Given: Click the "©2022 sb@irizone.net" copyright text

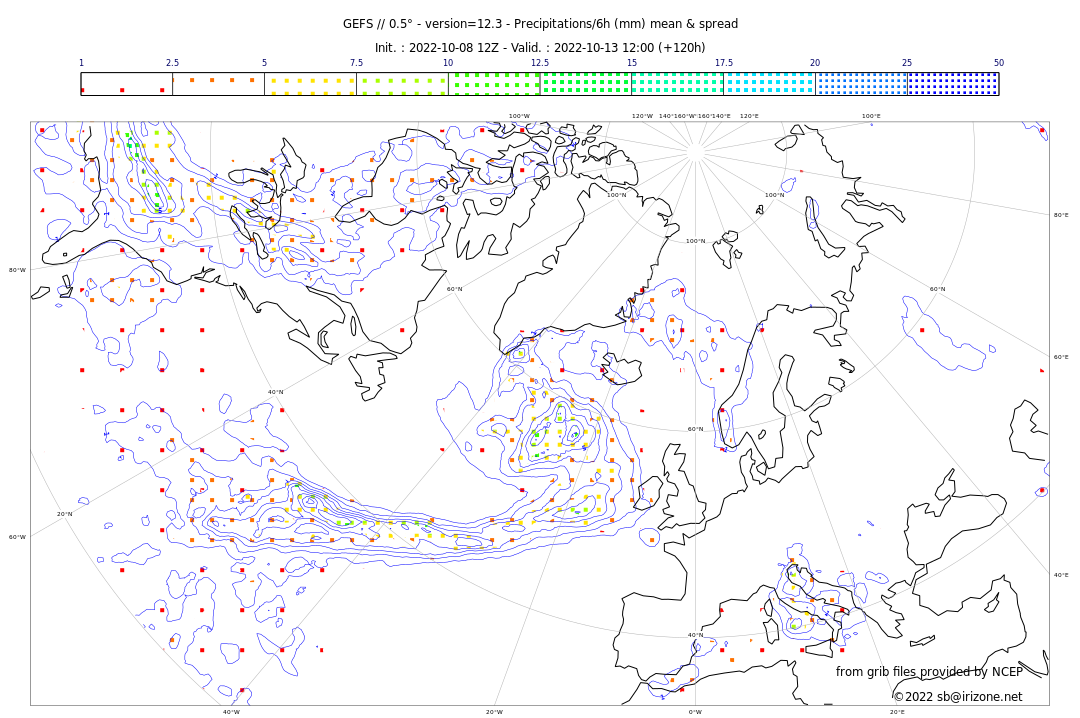Looking at the screenshot, I should coord(957,697).
